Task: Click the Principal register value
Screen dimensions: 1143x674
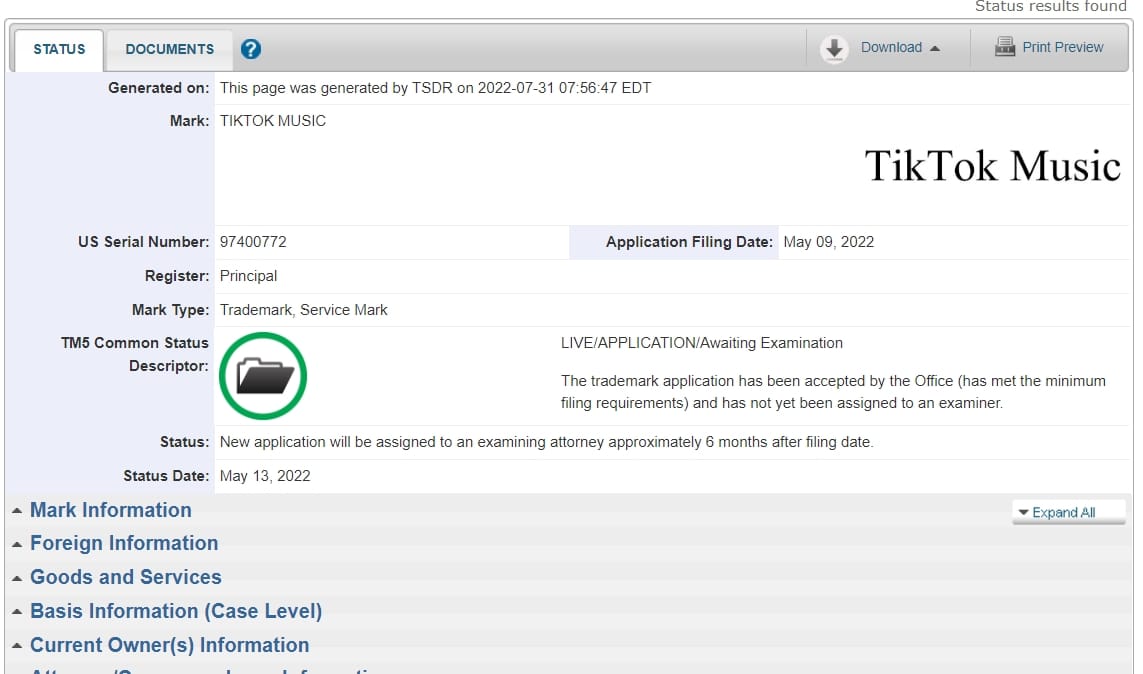Action: (x=249, y=276)
